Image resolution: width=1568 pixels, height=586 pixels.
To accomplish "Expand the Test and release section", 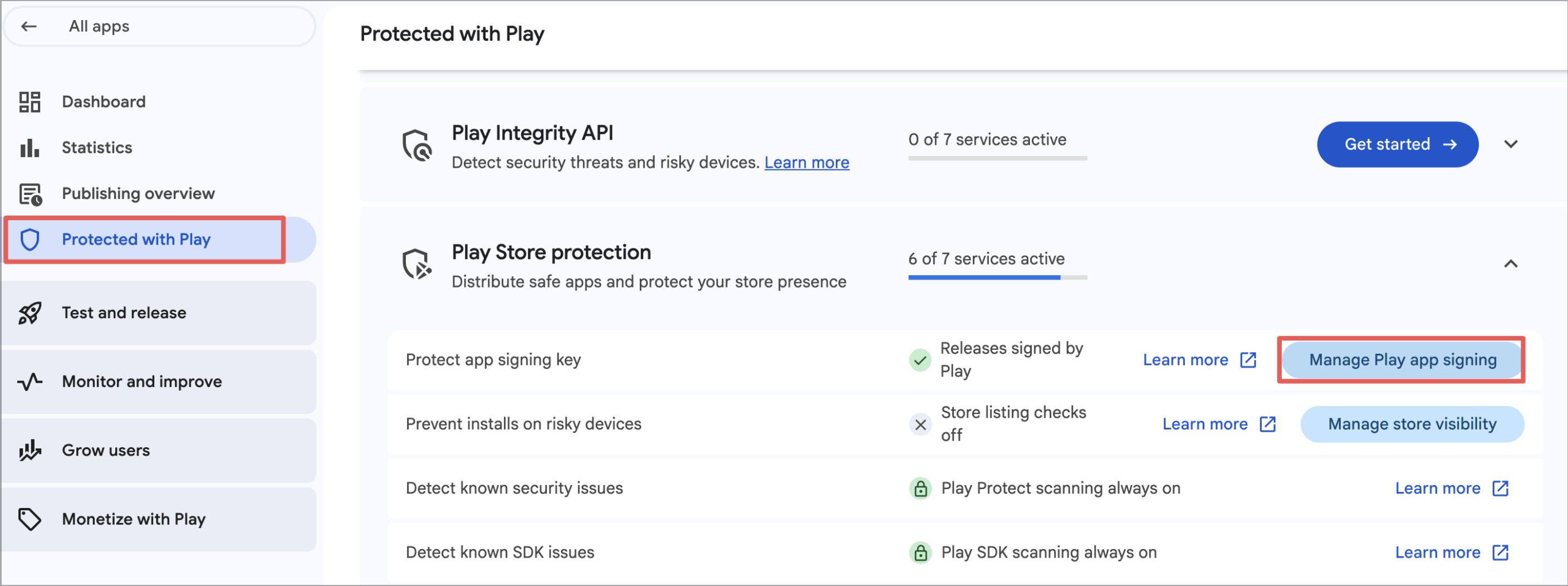I will tap(159, 313).
